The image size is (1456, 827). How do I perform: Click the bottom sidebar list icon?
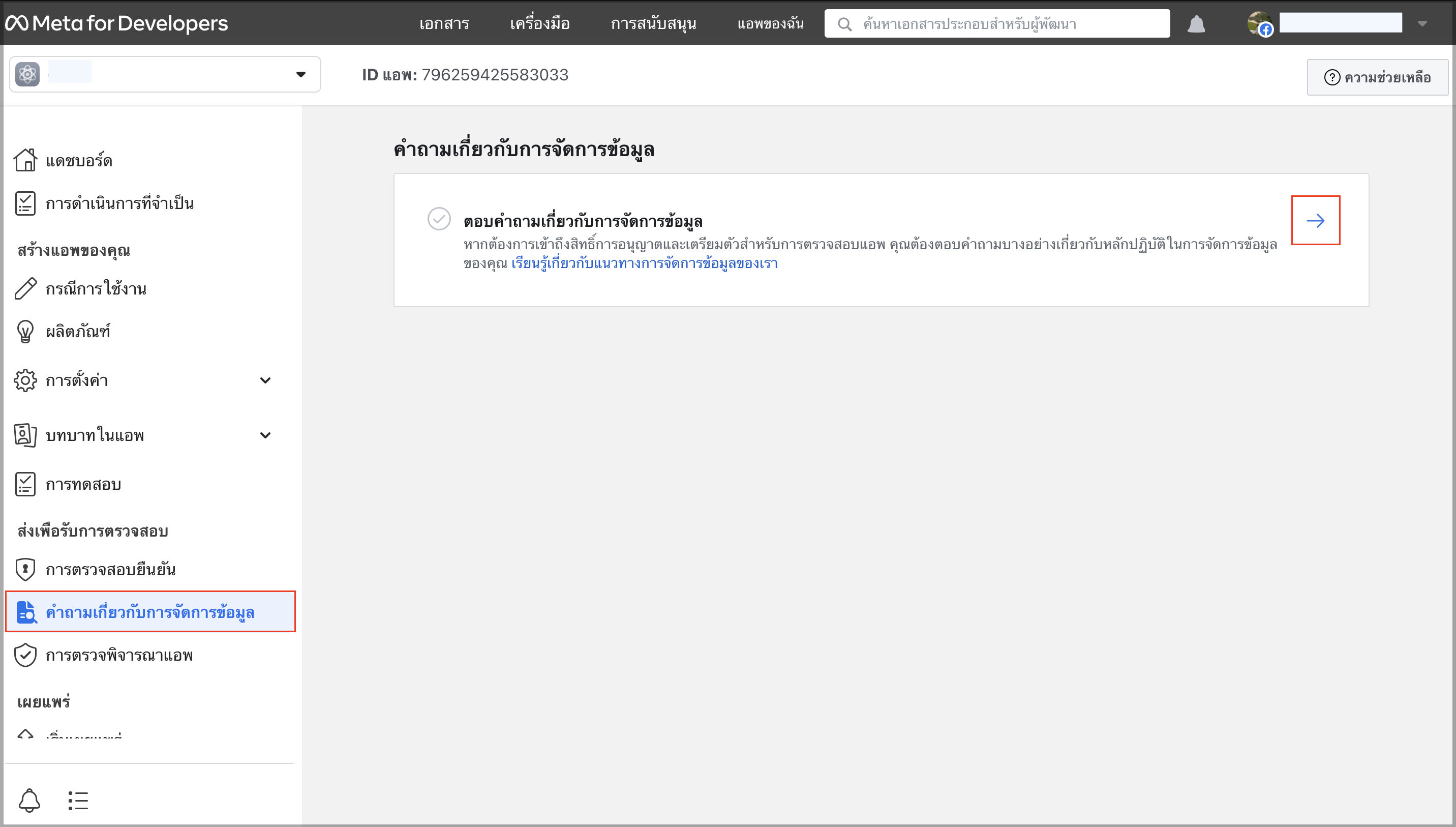click(78, 801)
